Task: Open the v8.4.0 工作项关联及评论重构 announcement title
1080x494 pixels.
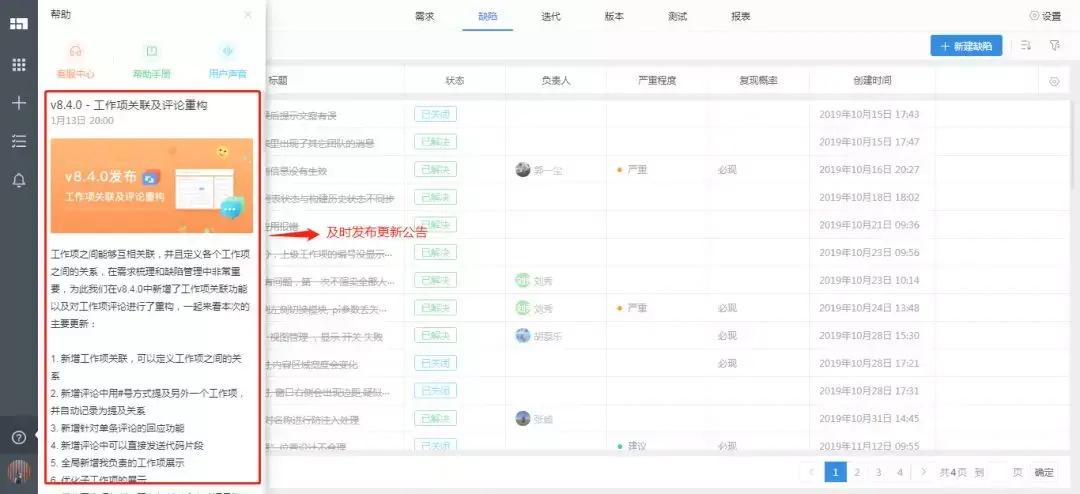Action: tap(129, 105)
